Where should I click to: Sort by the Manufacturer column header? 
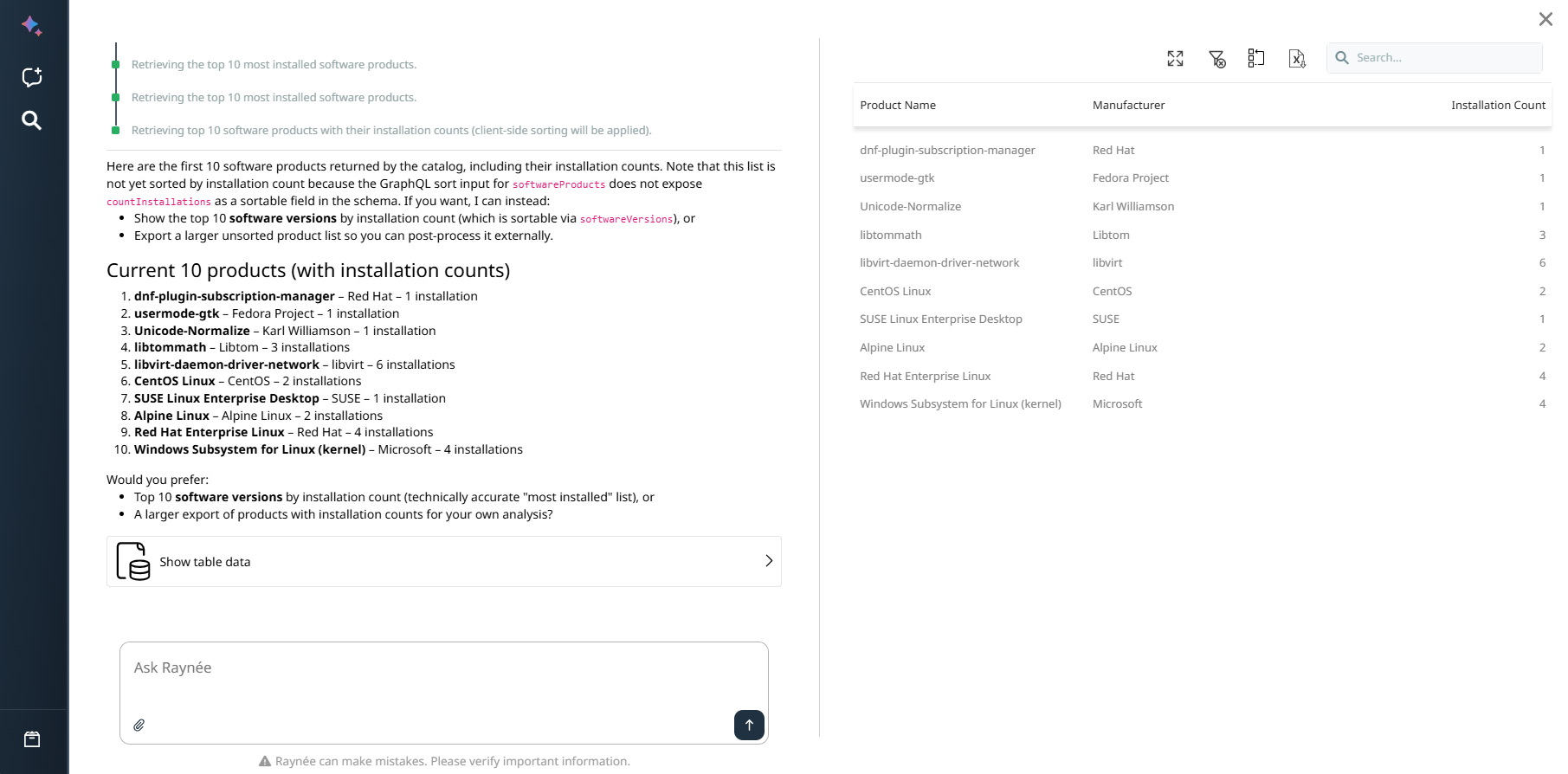[1128, 106]
